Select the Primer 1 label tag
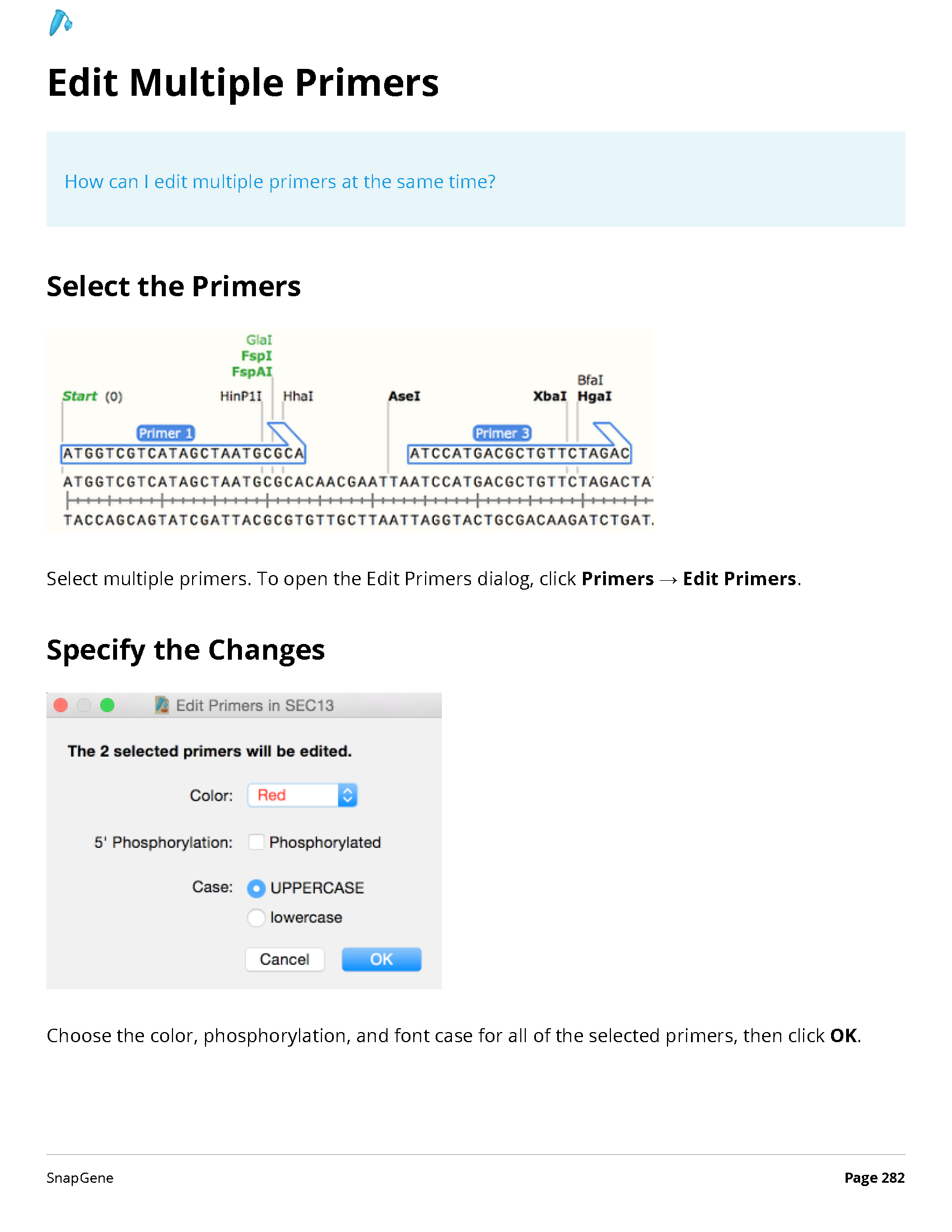The height and width of the screenshot is (1232, 952). tap(166, 433)
